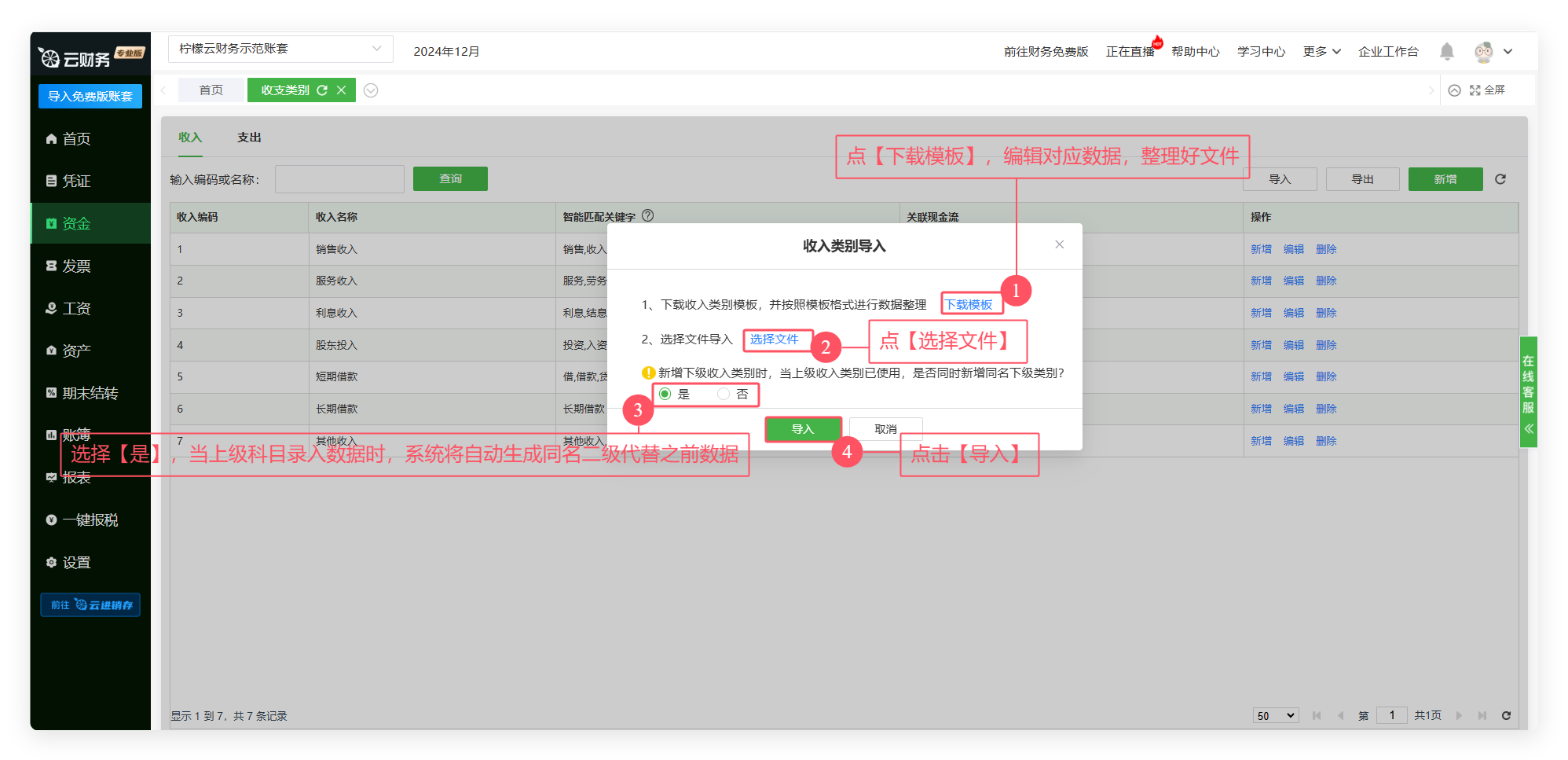This screenshot has width=1568, height=760.
Task: Click the refresh icon on 收支类别 tab
Action: coord(322,90)
